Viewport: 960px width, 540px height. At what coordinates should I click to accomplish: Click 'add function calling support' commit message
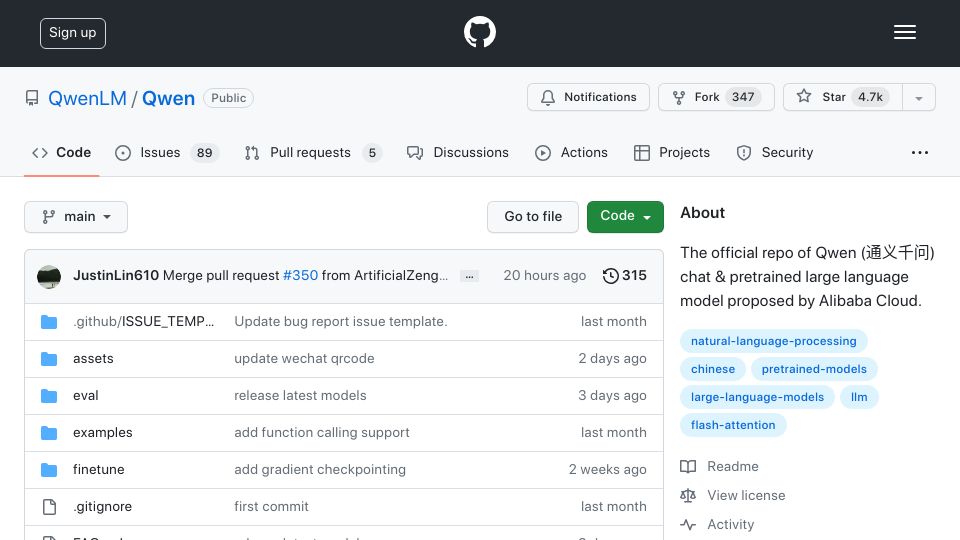[322, 433]
